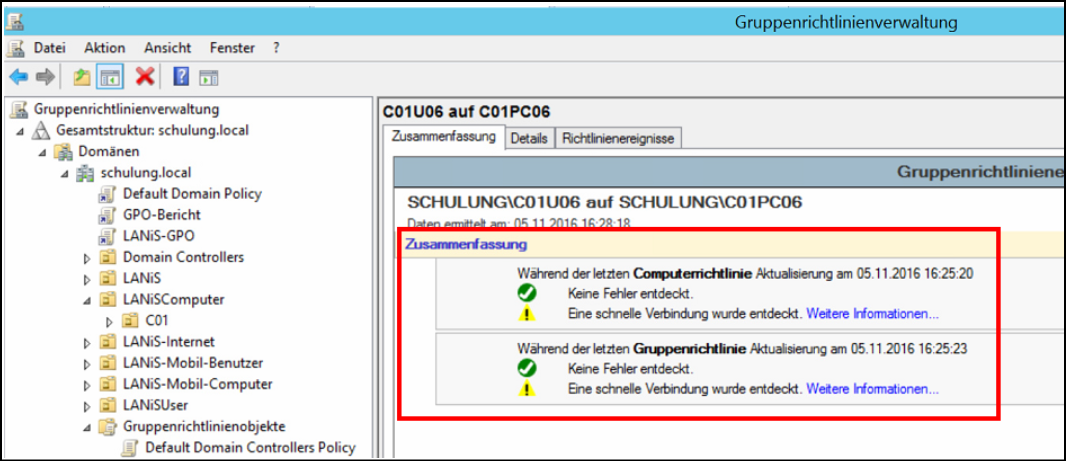Screen dimensions: 1066x461
Task: Click the forest icon beside Gesamtstruktur
Action: pyautogui.click(x=41, y=131)
